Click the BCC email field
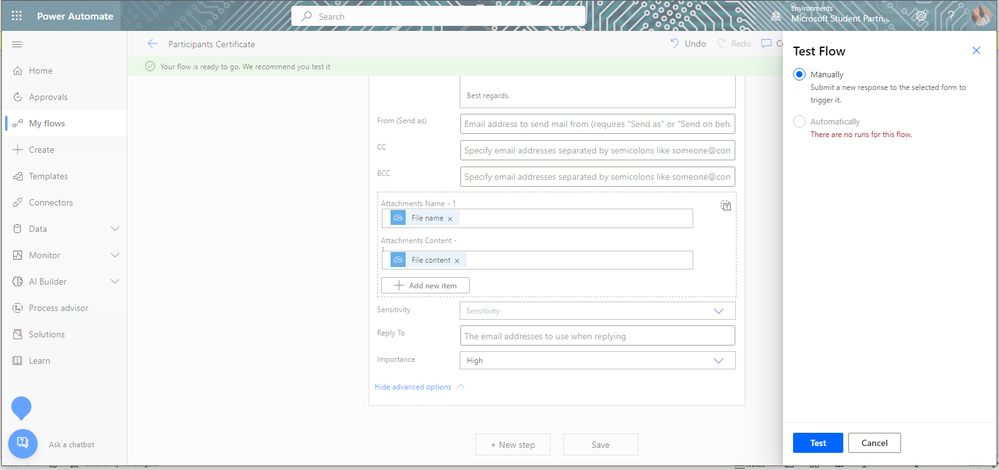This screenshot has width=999, height=470. pos(598,176)
